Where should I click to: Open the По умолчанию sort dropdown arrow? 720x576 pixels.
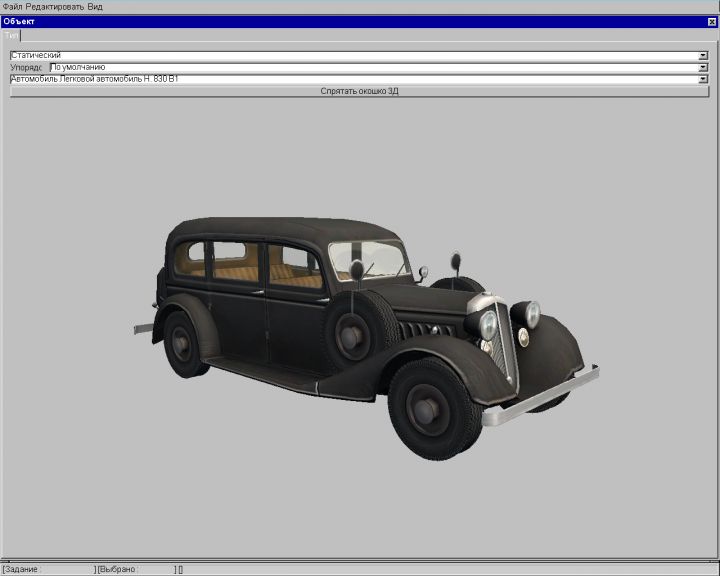[x=703, y=67]
